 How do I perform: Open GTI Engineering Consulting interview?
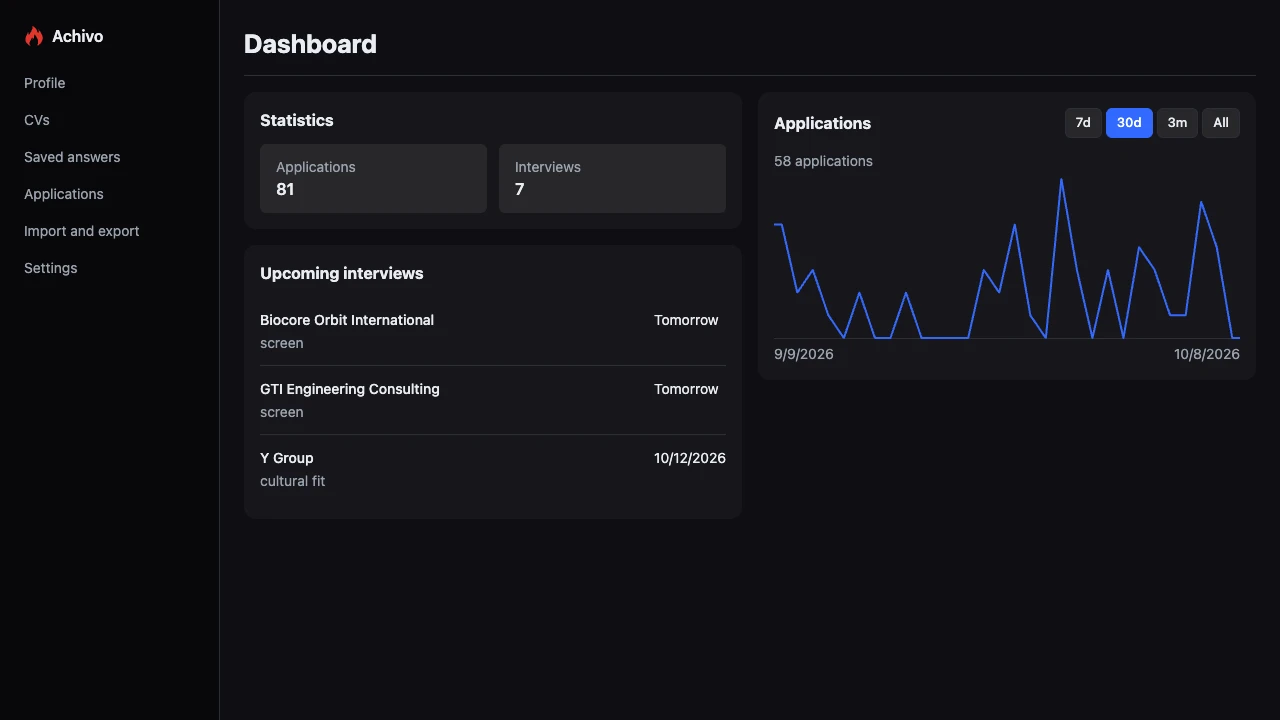pos(493,400)
